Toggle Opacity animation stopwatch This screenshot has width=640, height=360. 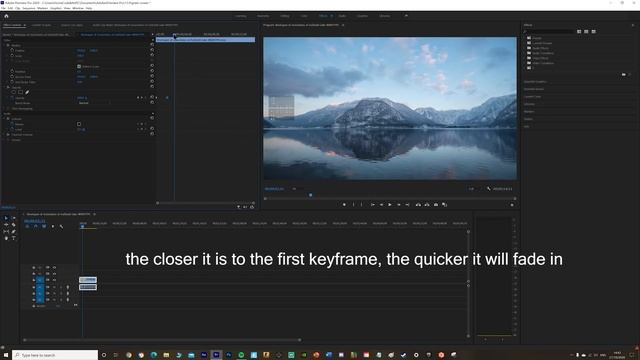(x=12, y=98)
